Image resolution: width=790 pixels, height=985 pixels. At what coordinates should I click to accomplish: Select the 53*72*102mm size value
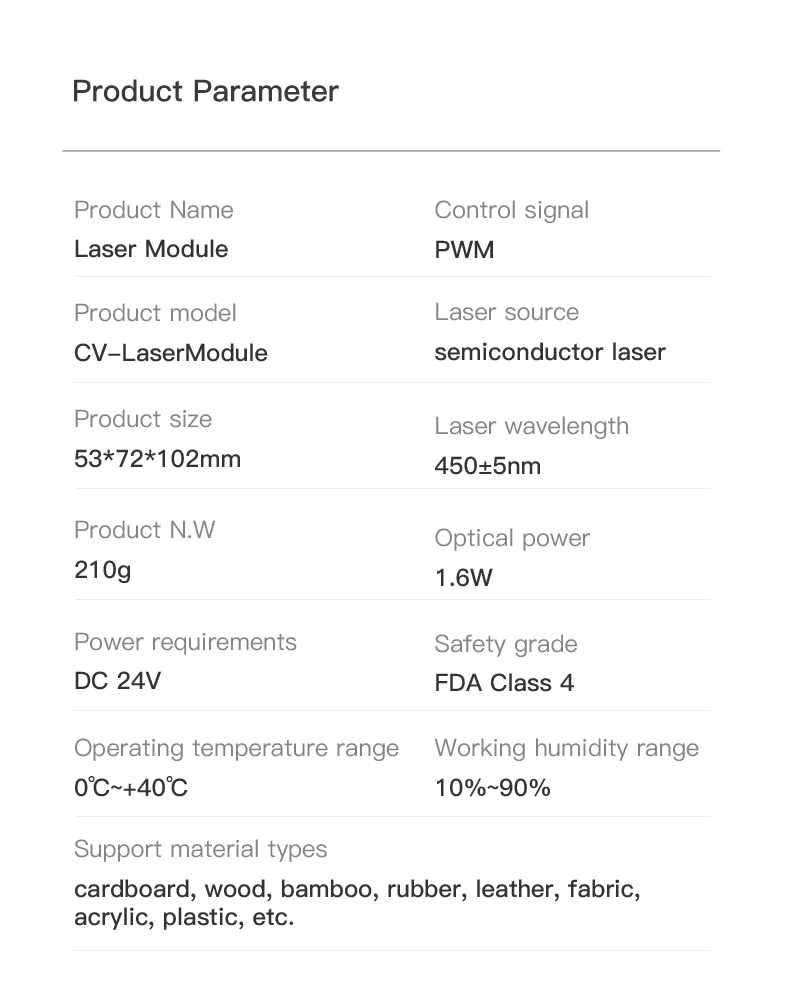[x=157, y=460]
